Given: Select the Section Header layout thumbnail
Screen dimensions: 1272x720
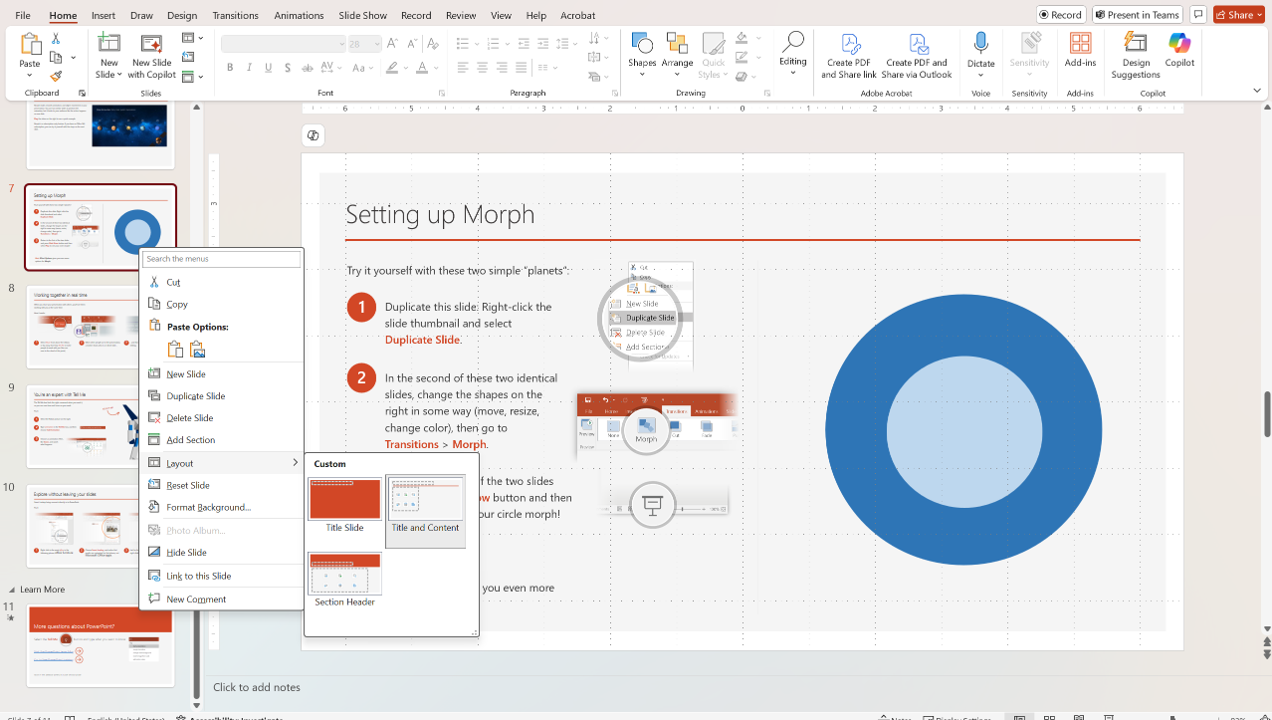Looking at the screenshot, I should 344,576.
